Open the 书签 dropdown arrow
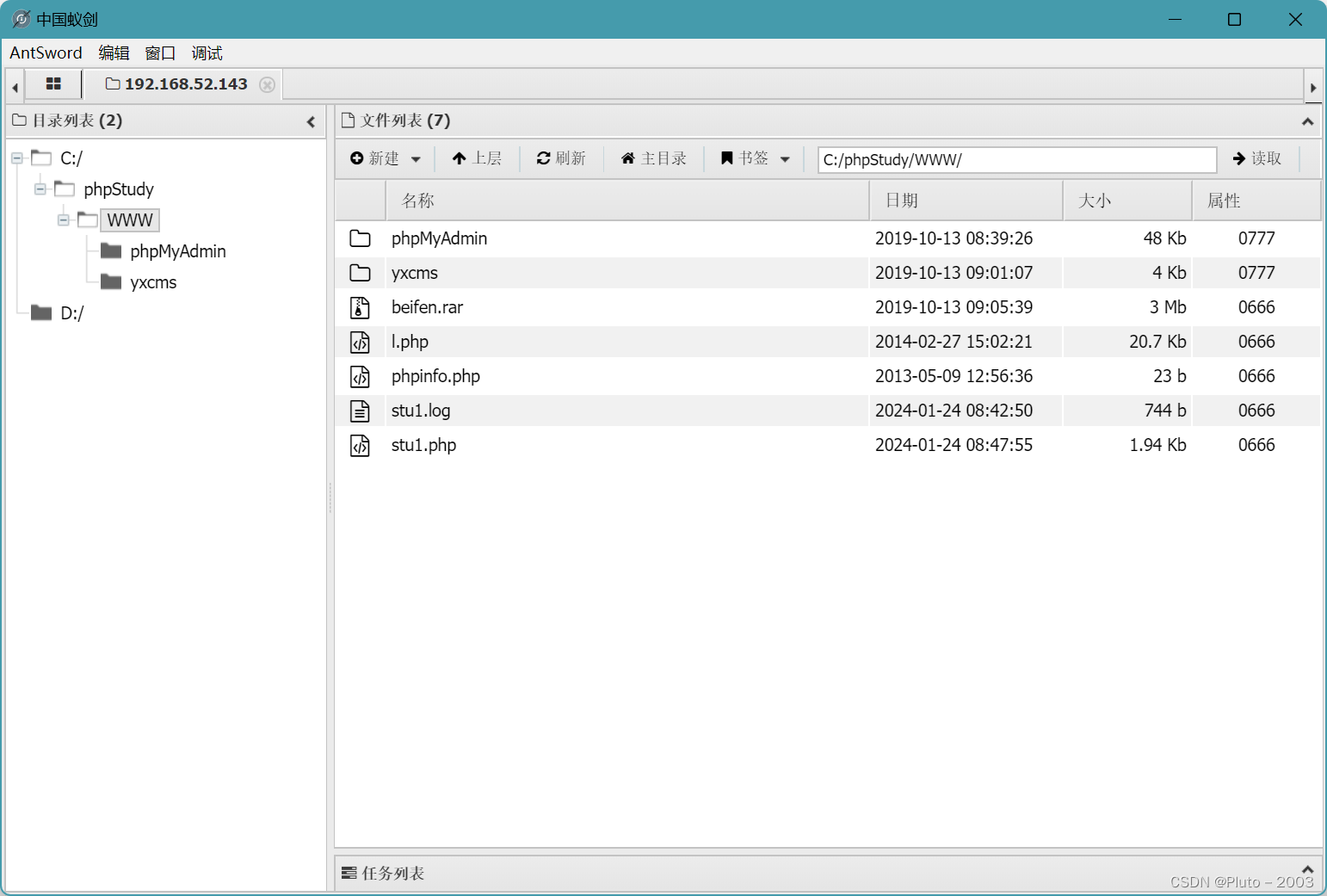The height and width of the screenshot is (896, 1327). 785,159
